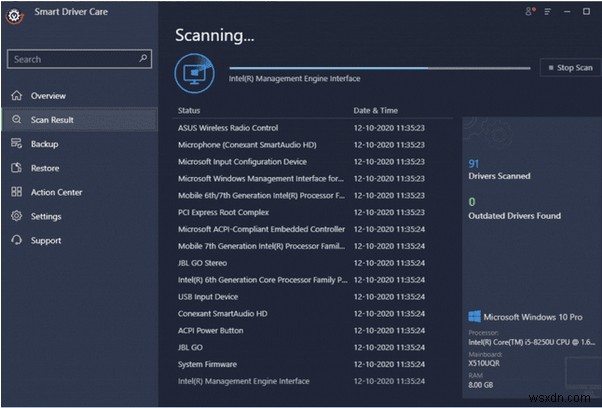Screen dimensions: 602x408
Task: Click Microsoft Windows 10 Pro label
Action: tap(533, 317)
